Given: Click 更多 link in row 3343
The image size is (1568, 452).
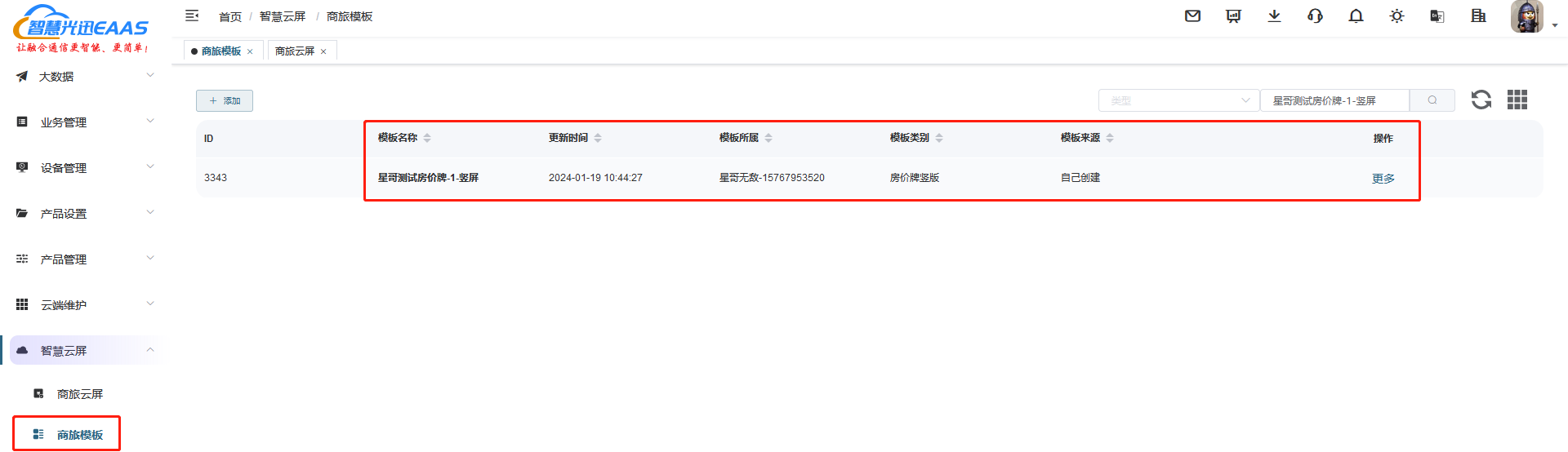Looking at the screenshot, I should click(x=1383, y=179).
